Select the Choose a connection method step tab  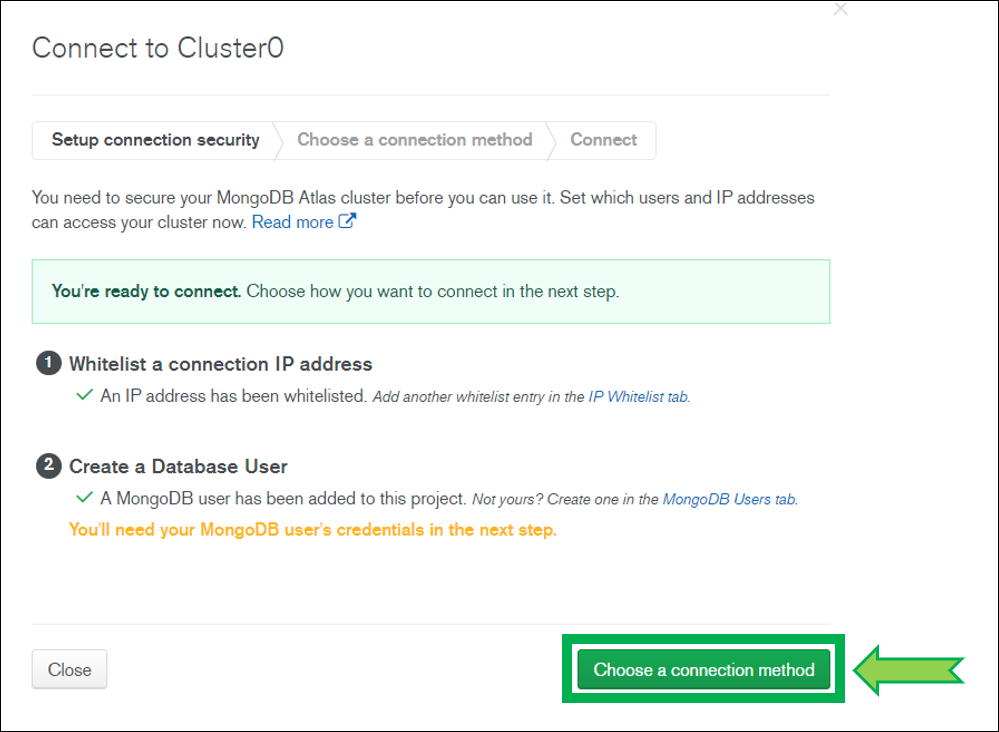coord(415,140)
